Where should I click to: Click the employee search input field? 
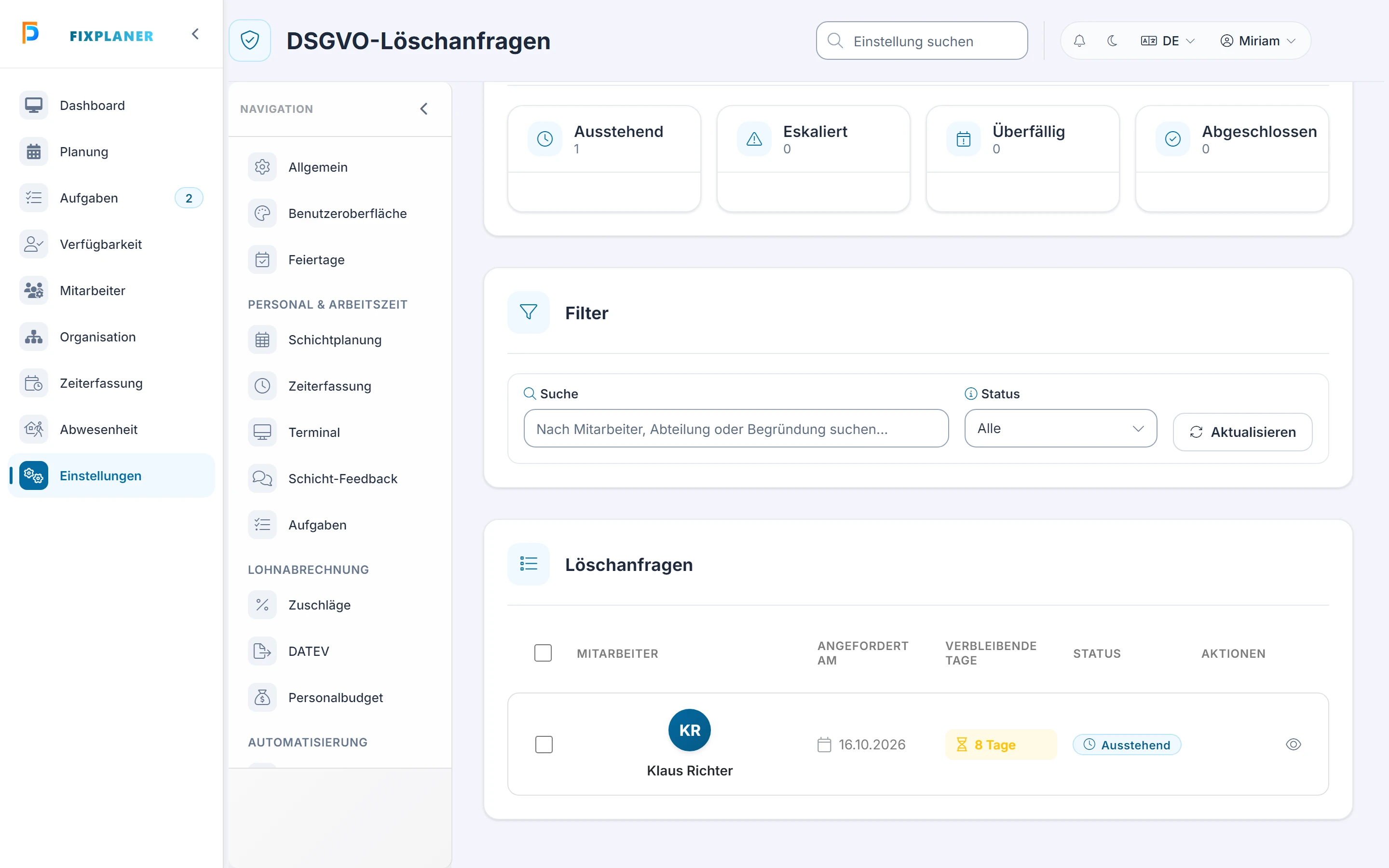(x=736, y=428)
